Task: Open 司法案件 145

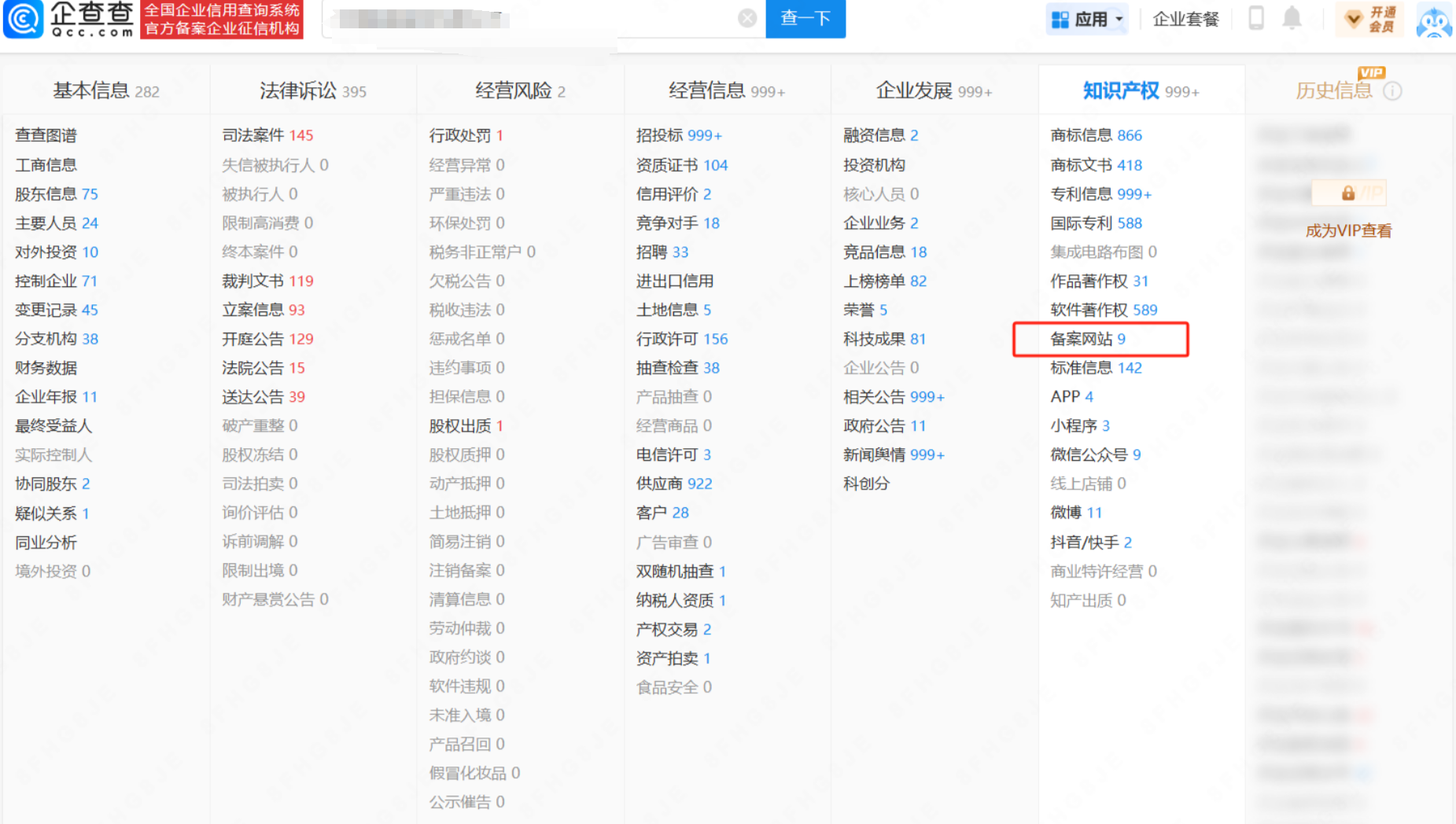Action: [267, 135]
